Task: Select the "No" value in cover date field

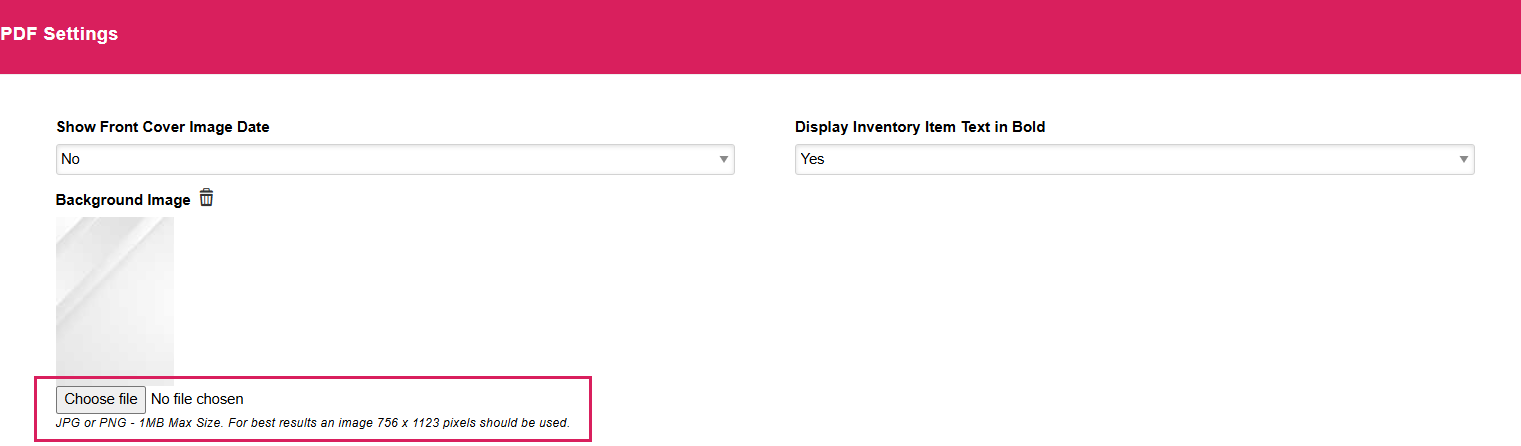Action: coord(71,159)
